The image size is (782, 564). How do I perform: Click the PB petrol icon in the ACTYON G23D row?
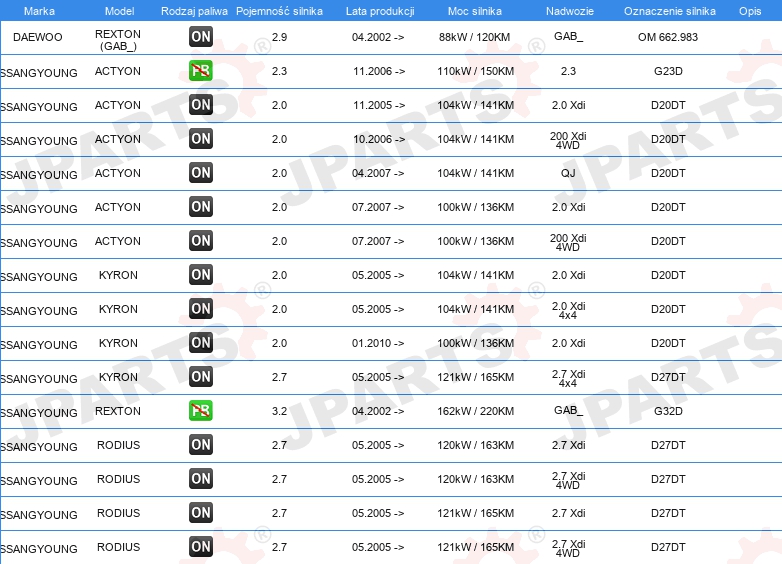pyautogui.click(x=200, y=70)
